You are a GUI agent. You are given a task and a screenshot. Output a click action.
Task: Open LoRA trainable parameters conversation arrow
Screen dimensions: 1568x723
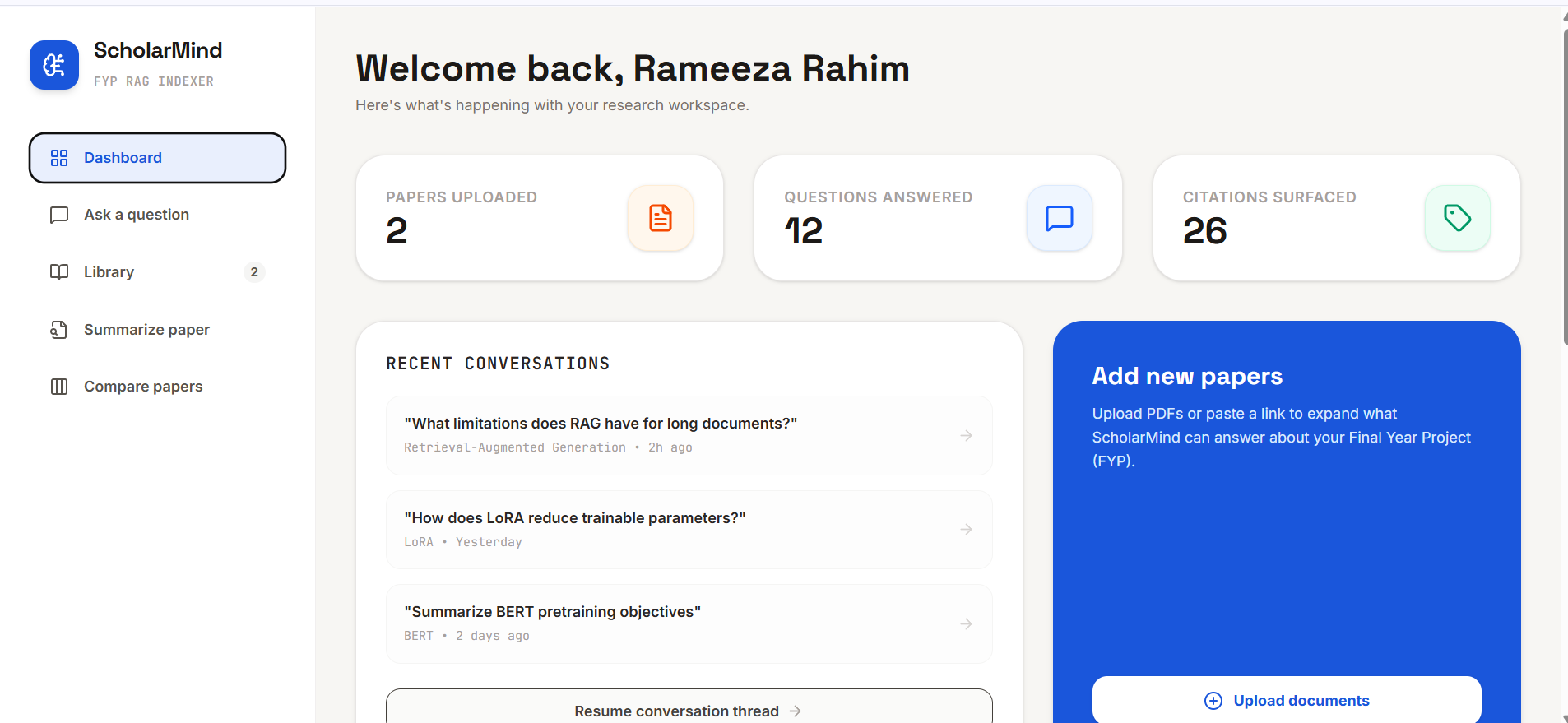click(967, 530)
